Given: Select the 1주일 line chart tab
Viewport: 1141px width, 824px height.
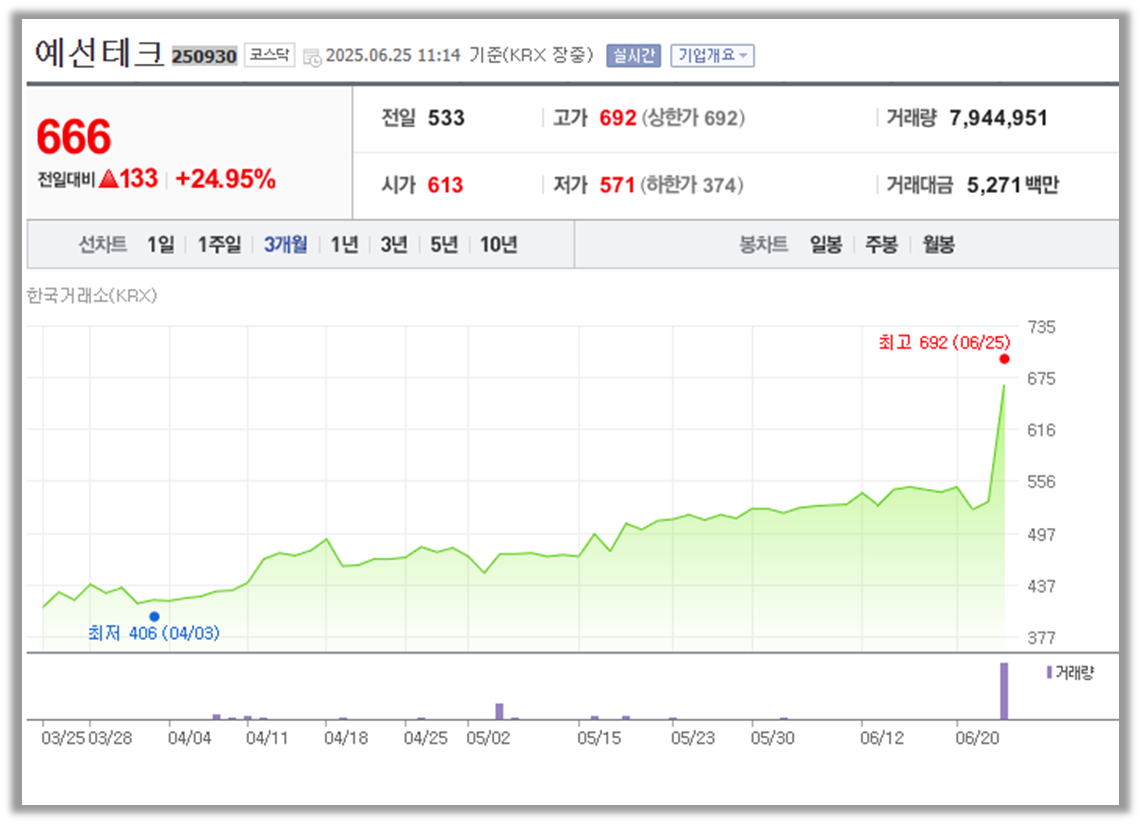Looking at the screenshot, I should (x=219, y=245).
